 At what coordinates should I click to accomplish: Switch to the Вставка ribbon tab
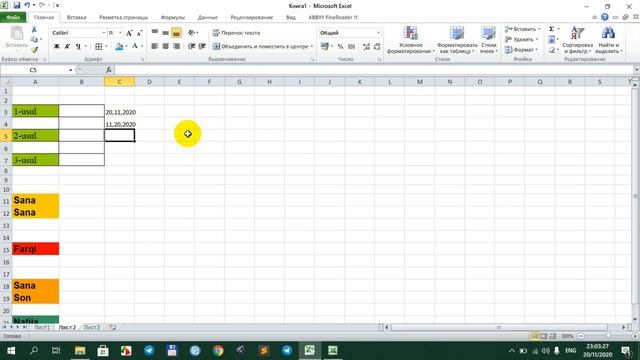[x=76, y=18]
